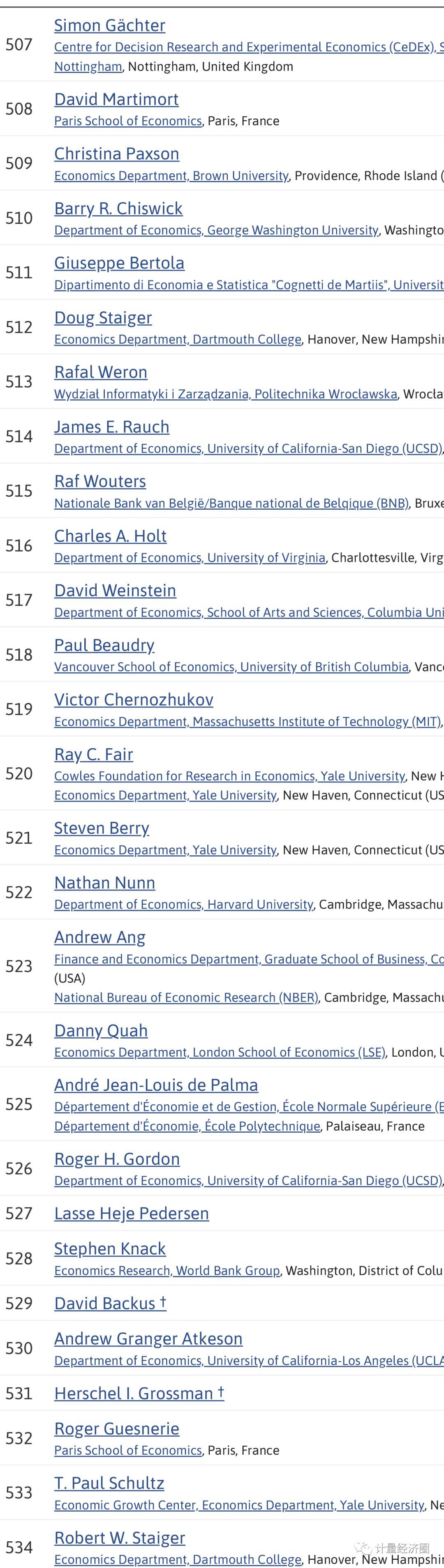Click the World Bank Group Economics Research link
Image resolution: width=444 pixels, height=1568 pixels.
[167, 1271]
